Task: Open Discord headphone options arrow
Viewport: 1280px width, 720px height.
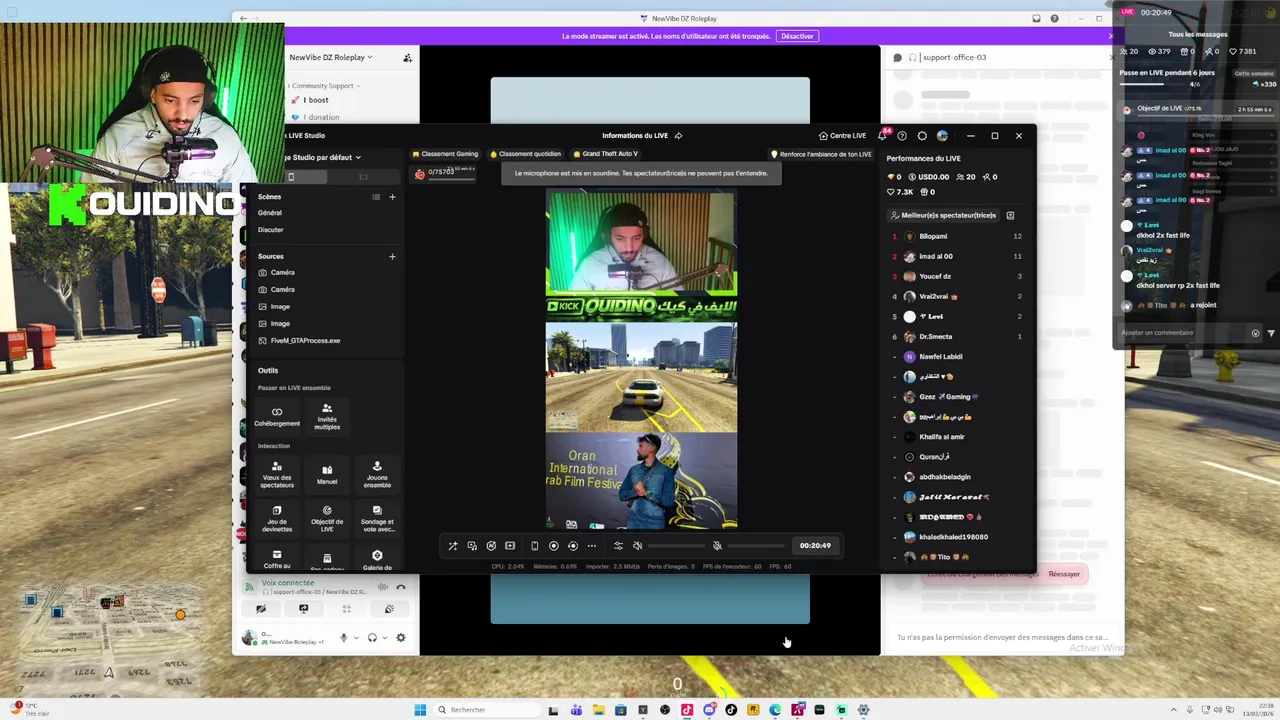Action: click(x=385, y=638)
